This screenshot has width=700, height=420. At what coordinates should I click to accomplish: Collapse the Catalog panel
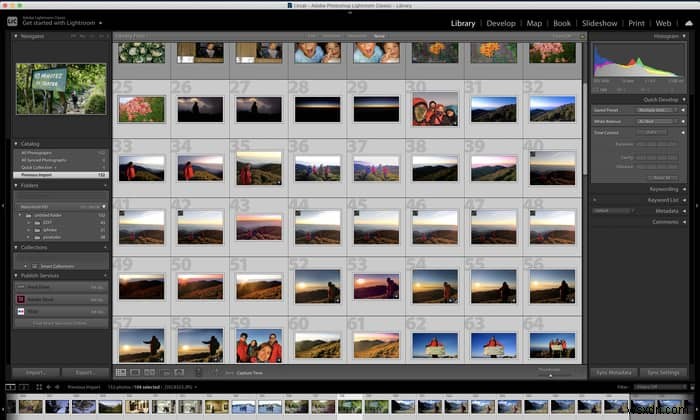pyautogui.click(x=16, y=144)
